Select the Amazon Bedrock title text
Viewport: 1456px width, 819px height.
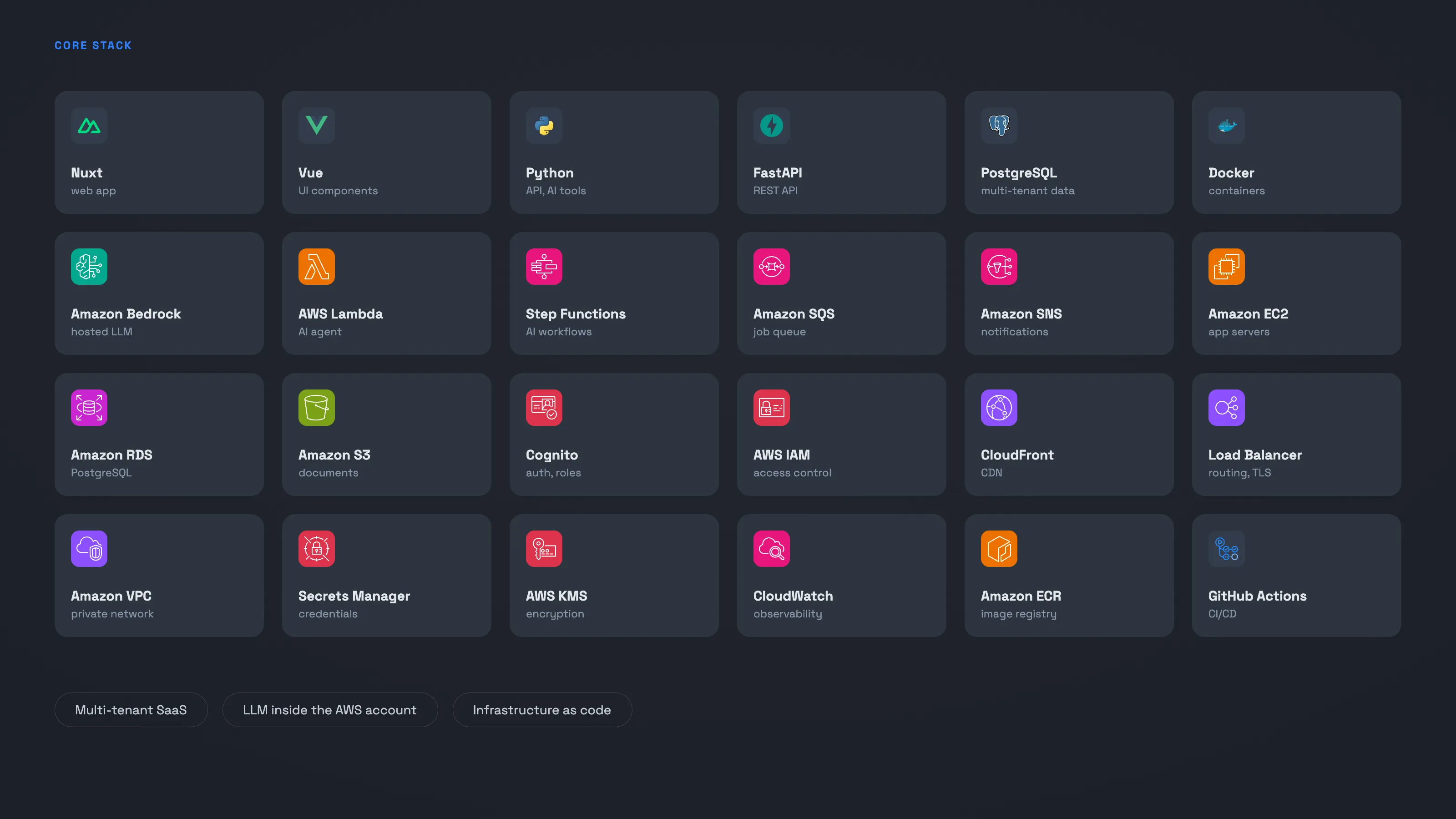(x=126, y=313)
